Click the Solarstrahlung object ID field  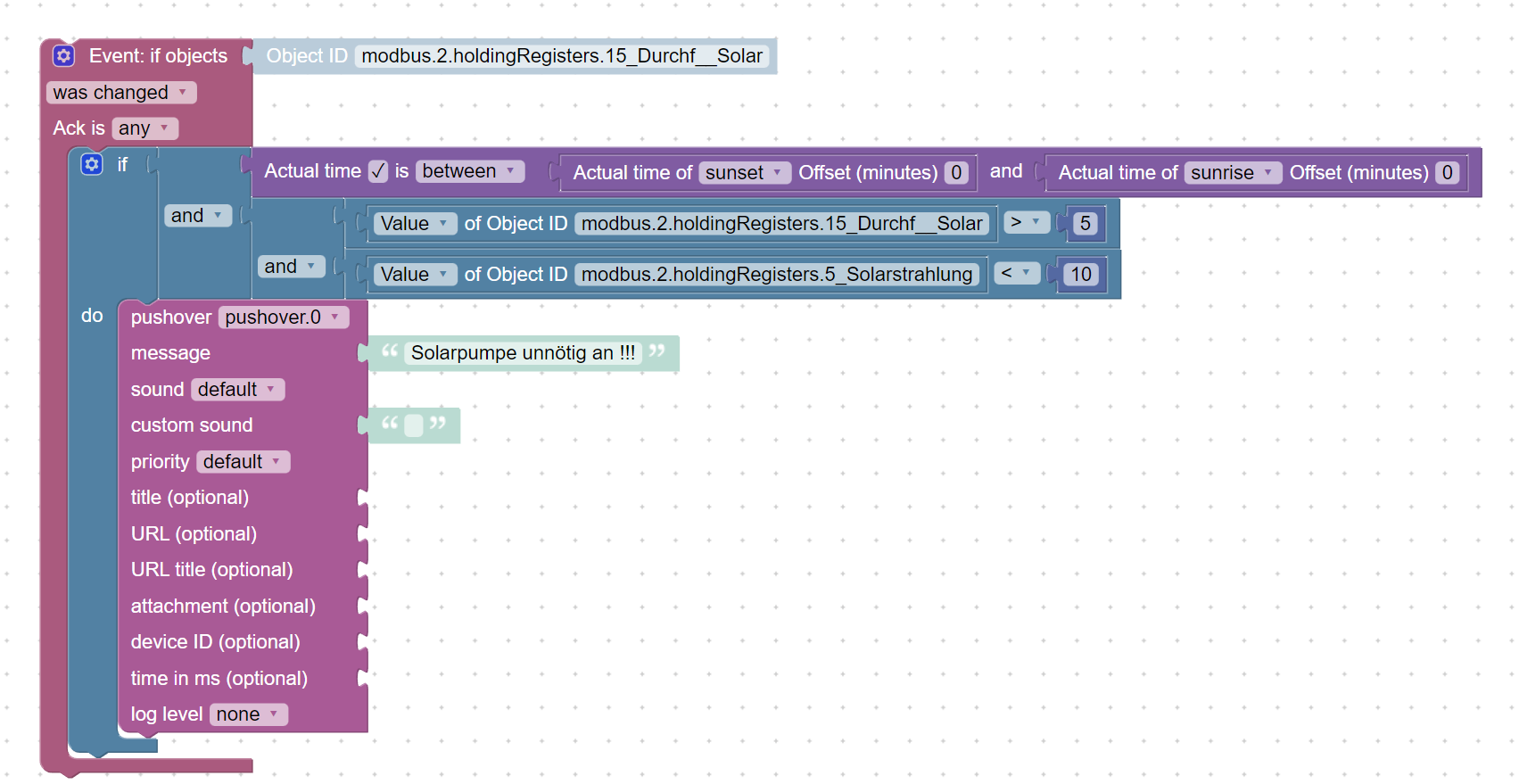click(777, 275)
